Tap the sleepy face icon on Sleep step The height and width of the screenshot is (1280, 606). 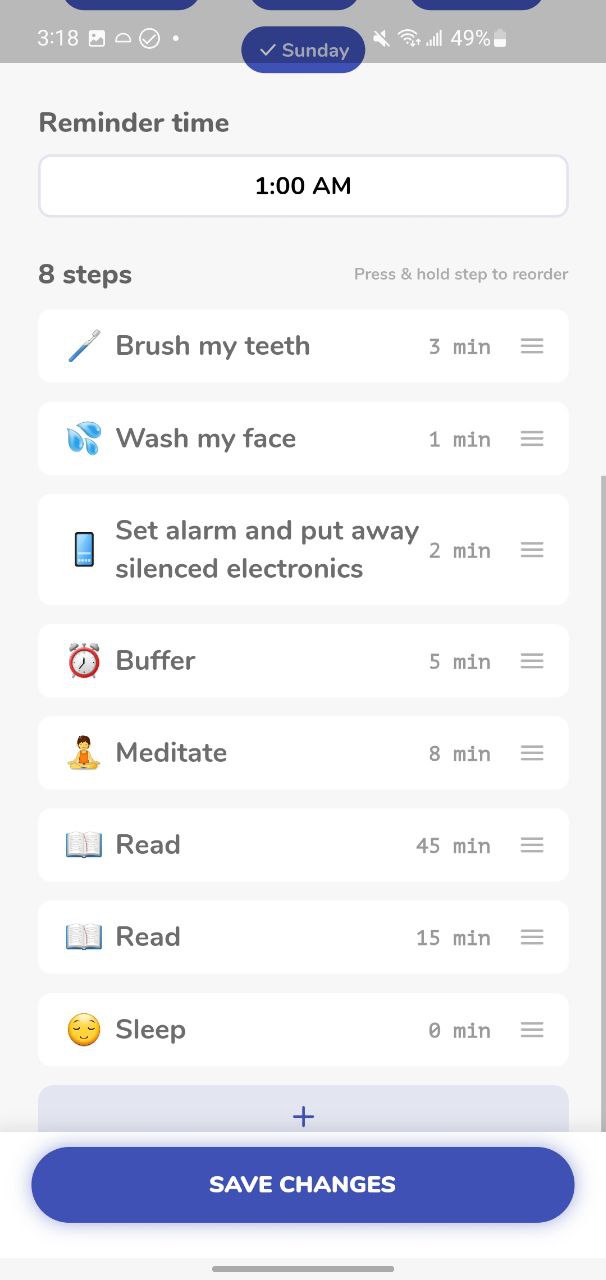click(x=84, y=1030)
